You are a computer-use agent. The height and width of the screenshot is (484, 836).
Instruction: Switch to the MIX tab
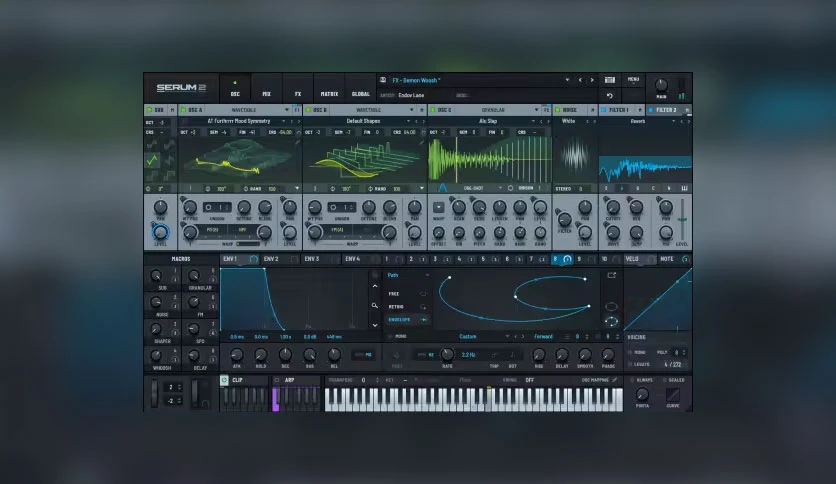click(x=267, y=89)
